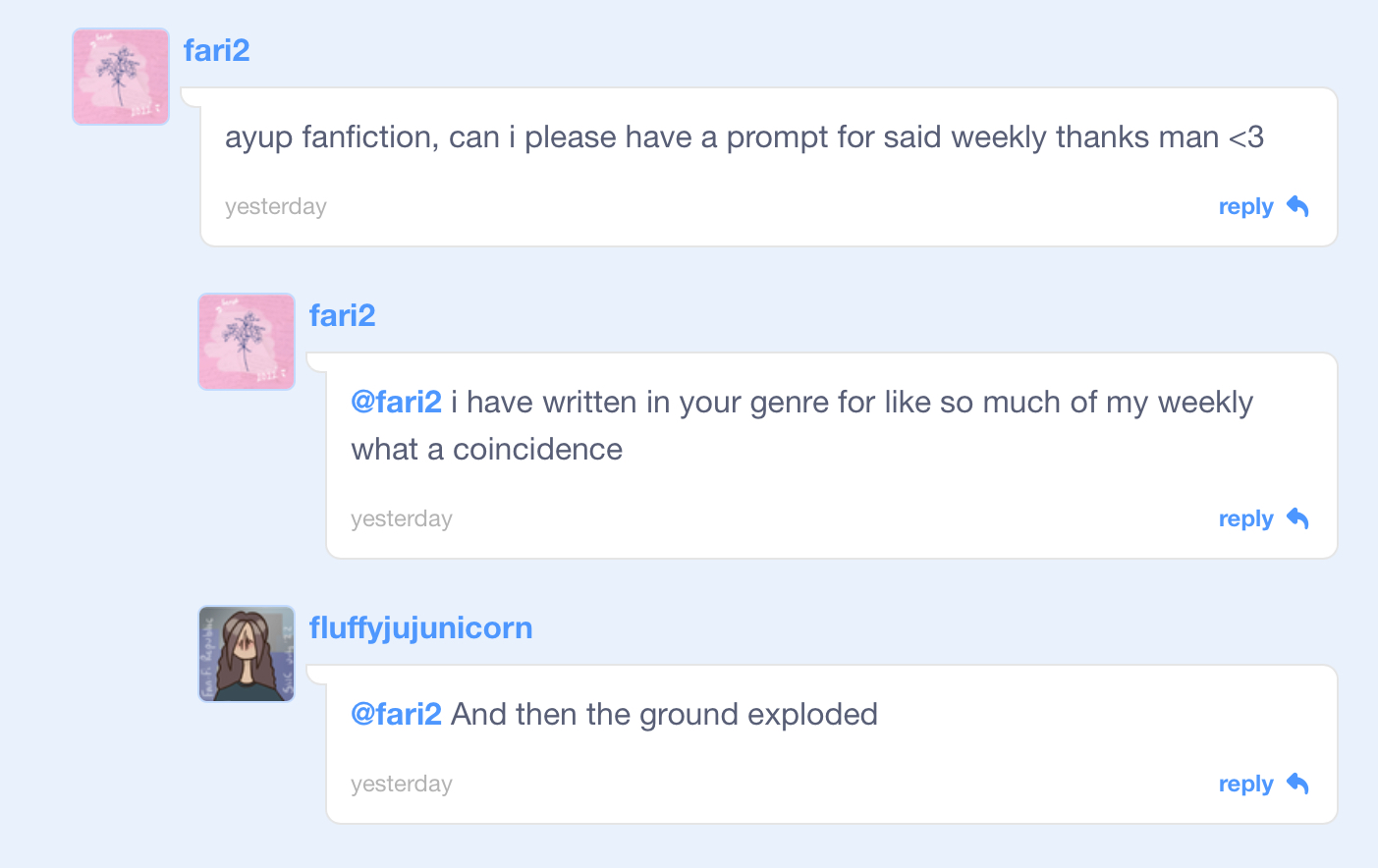This screenshot has width=1378, height=868.
Task: Click the yesterday timestamp on the coincidence reply
Action: 401,519
